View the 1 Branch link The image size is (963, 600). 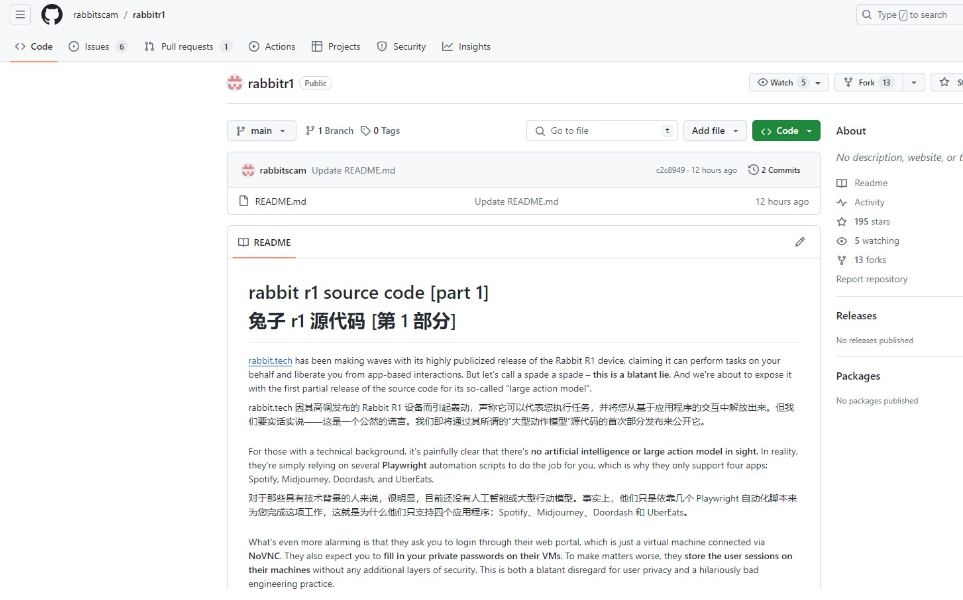[x=330, y=131]
